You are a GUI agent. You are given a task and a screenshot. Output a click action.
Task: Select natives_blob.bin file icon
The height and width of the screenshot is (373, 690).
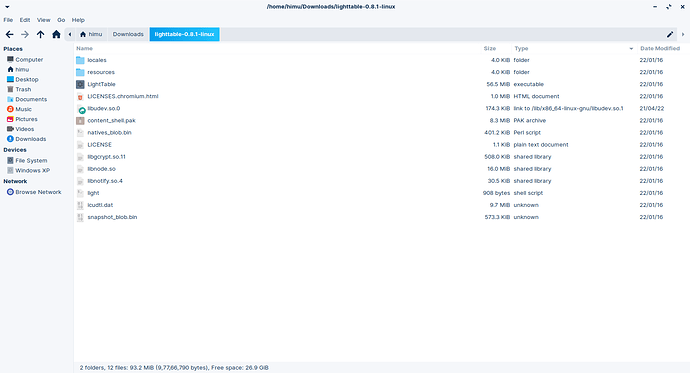click(80, 133)
